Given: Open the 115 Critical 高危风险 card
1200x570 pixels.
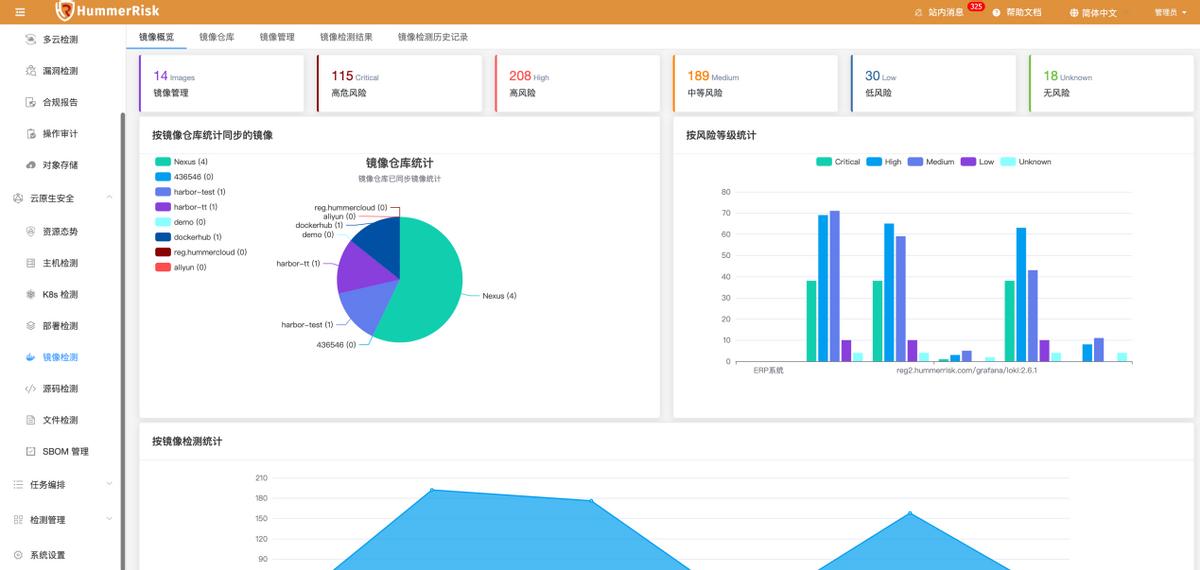Looking at the screenshot, I should click(x=399, y=83).
